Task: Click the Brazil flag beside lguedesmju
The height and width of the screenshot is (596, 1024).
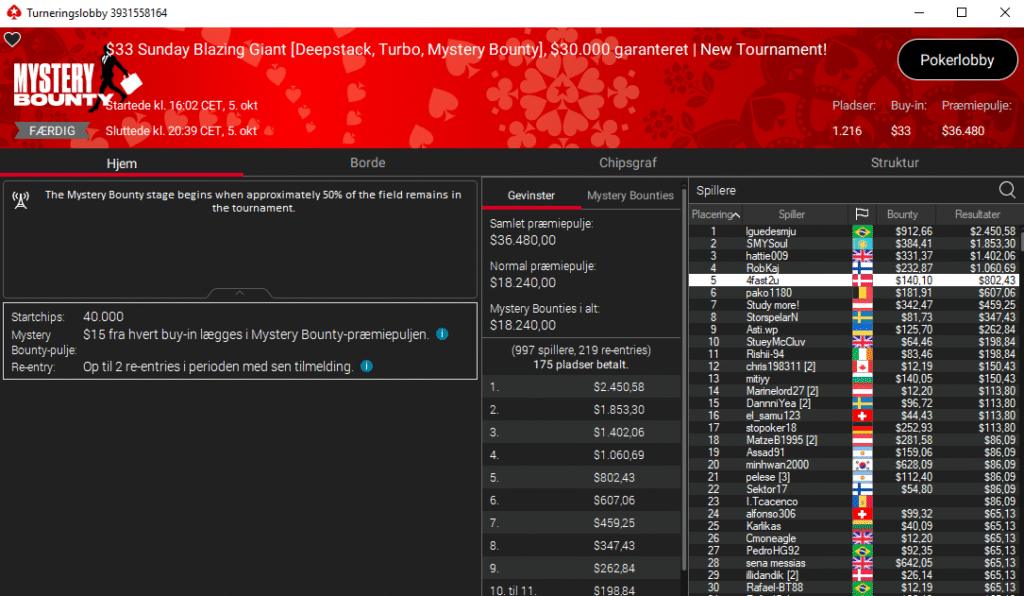Action: (x=860, y=232)
